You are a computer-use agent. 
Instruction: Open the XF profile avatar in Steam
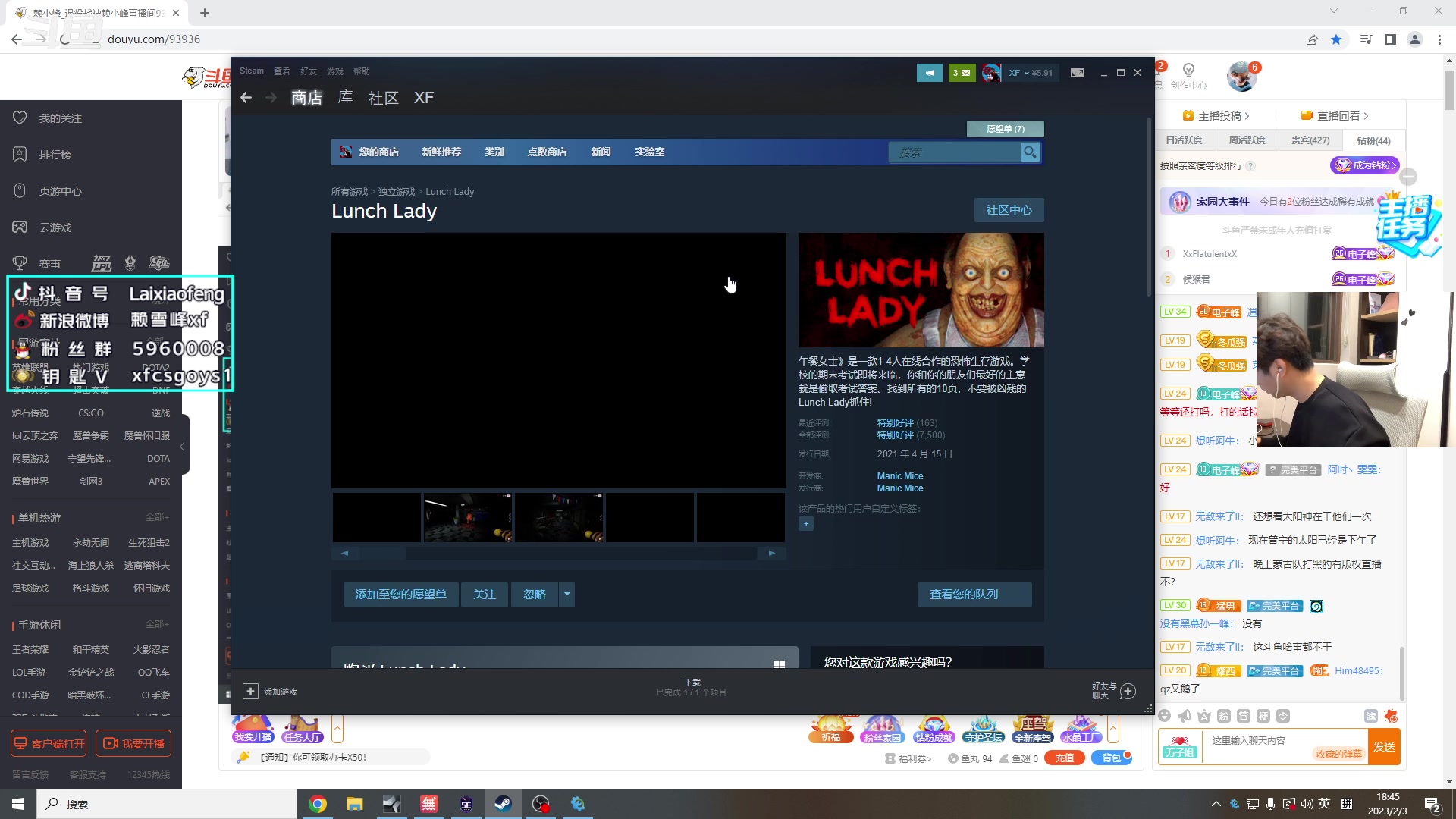991,73
